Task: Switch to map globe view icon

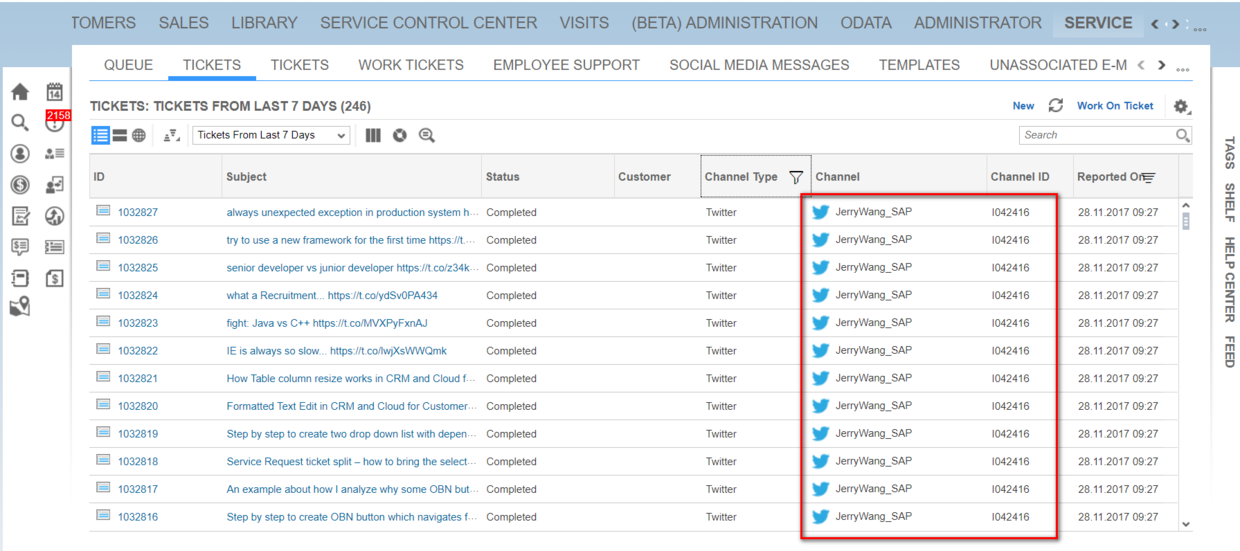Action: (139, 135)
